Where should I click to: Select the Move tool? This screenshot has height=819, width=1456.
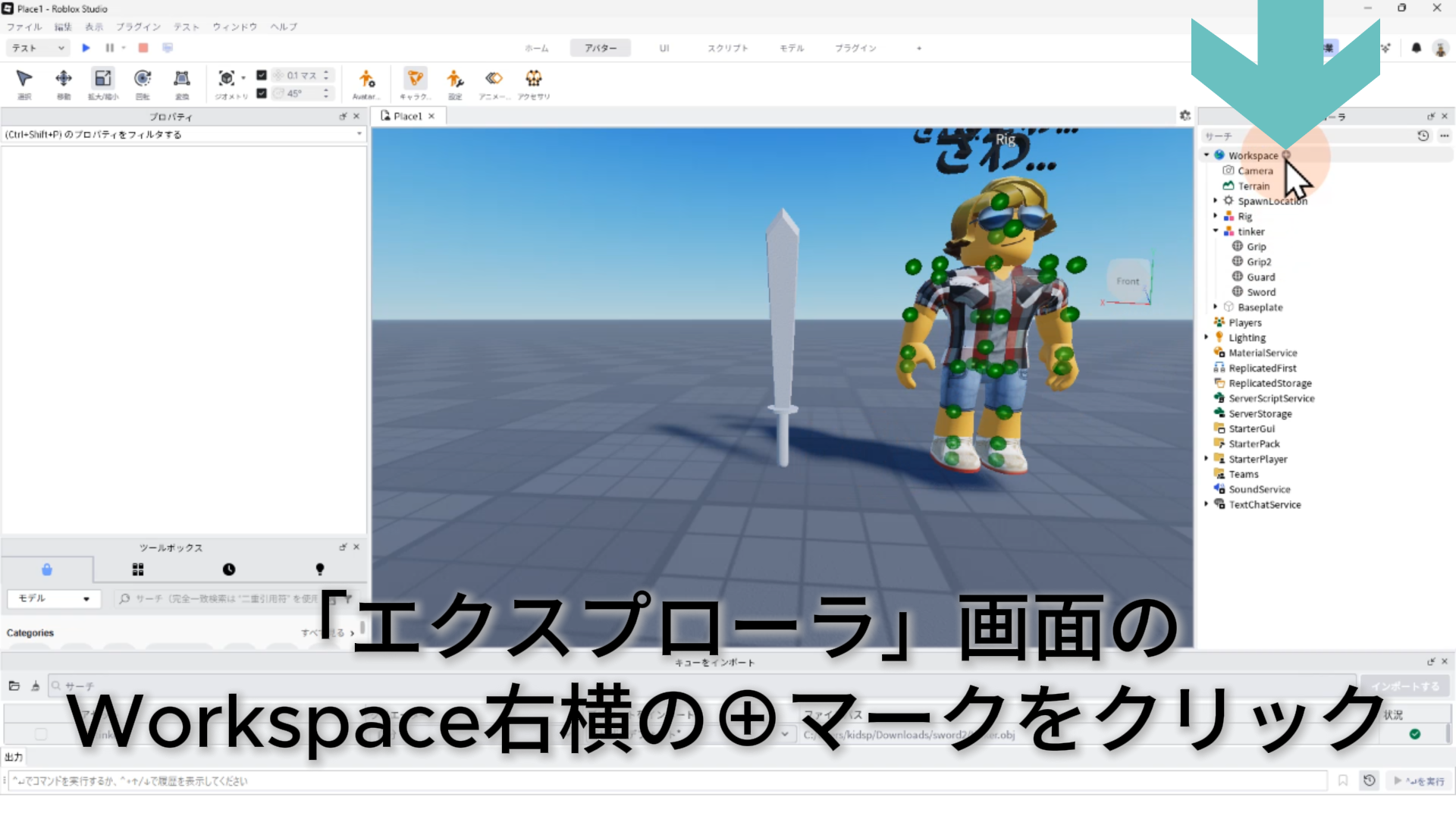[x=64, y=79]
